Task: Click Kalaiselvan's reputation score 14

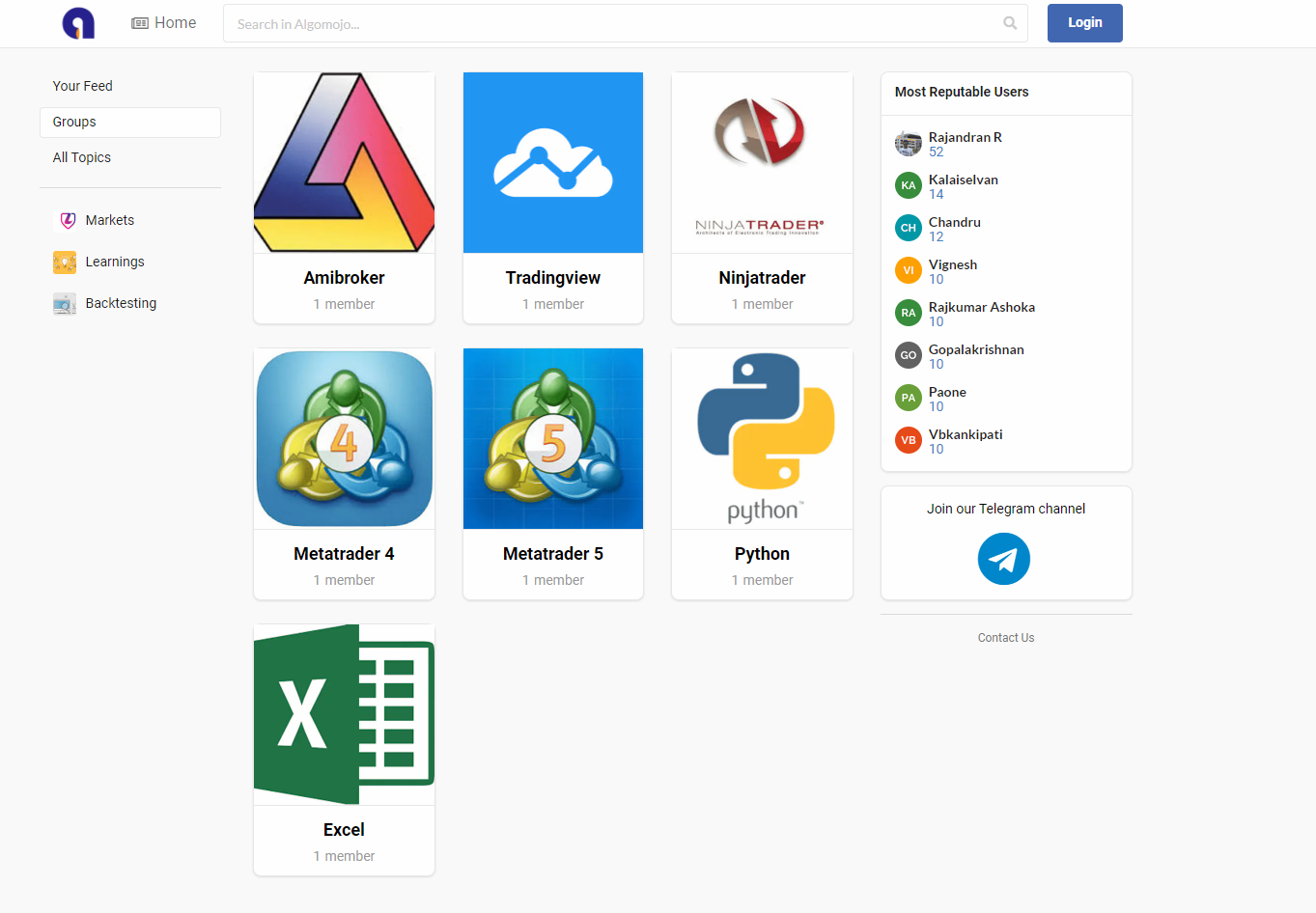Action: (937, 194)
